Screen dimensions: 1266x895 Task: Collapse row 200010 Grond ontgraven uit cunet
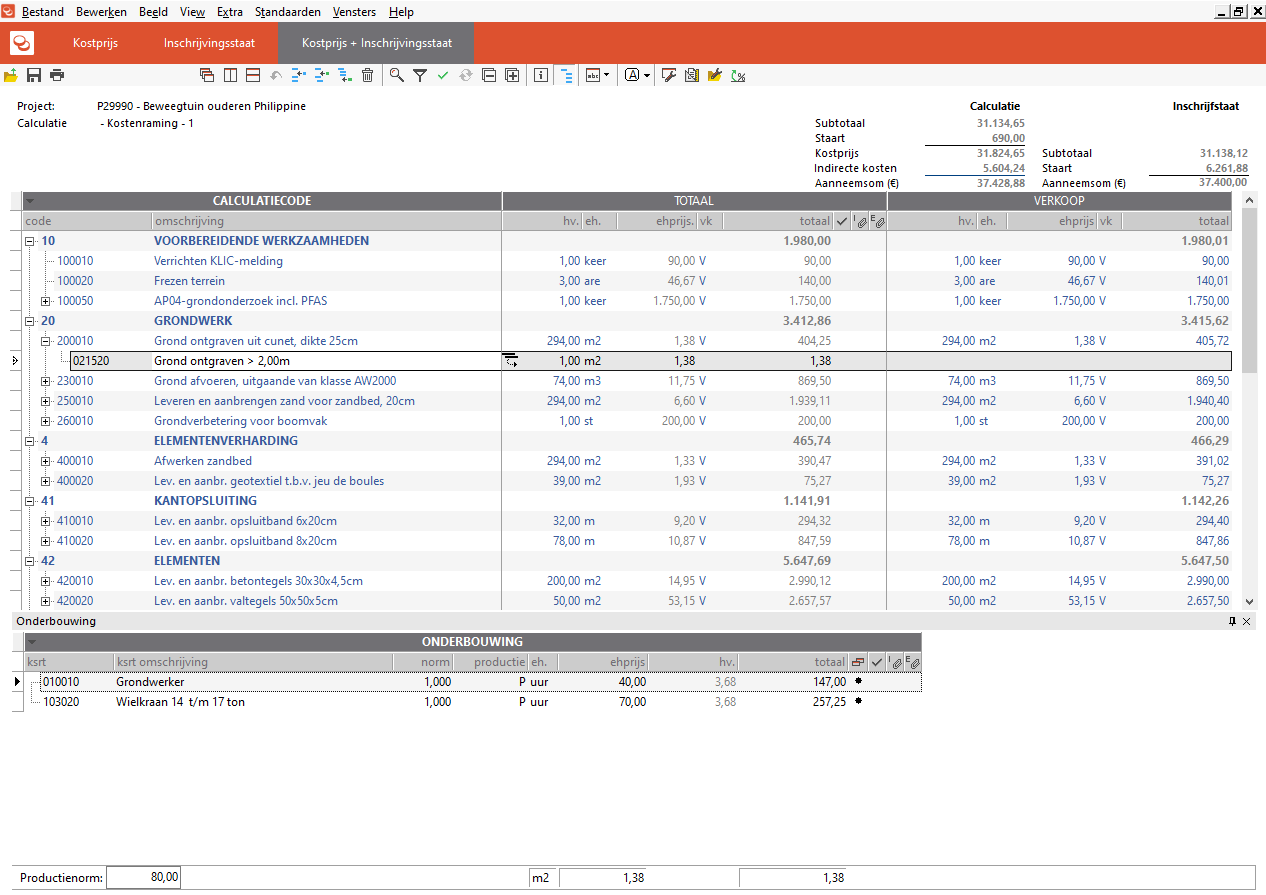click(x=46, y=341)
